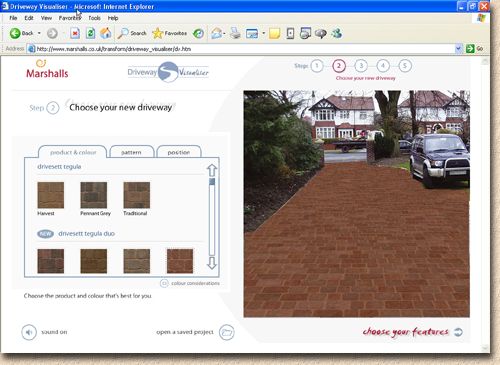Refresh the page with the Refresh icon
The width and height of the screenshot is (500, 365).
[90, 33]
